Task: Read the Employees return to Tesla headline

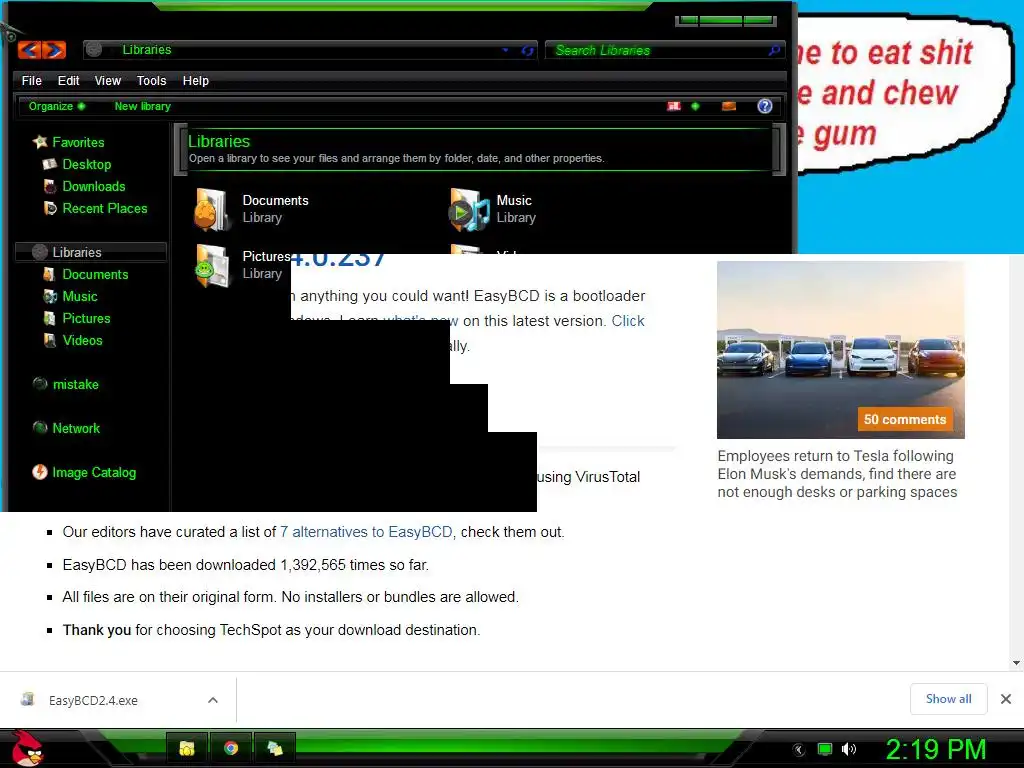Action: (x=837, y=474)
